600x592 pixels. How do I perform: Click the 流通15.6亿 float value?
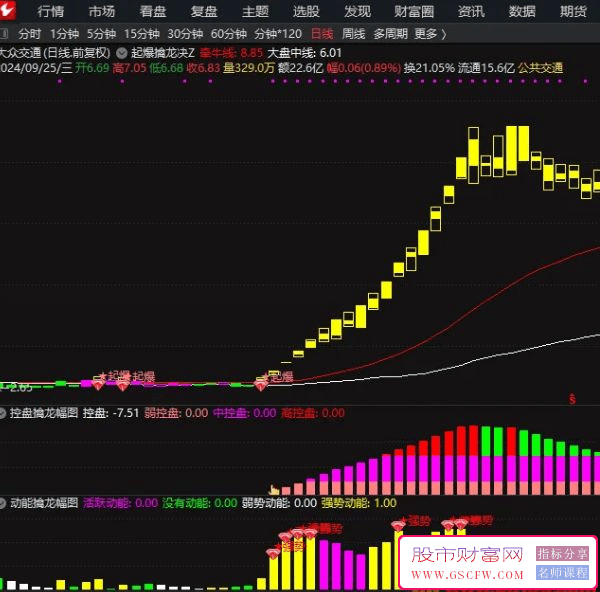tap(486, 68)
